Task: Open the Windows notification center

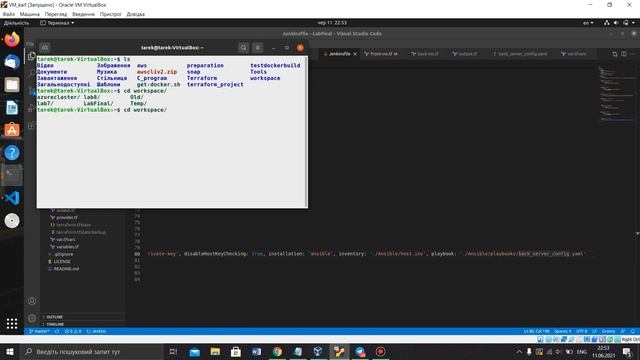Action: click(627, 351)
